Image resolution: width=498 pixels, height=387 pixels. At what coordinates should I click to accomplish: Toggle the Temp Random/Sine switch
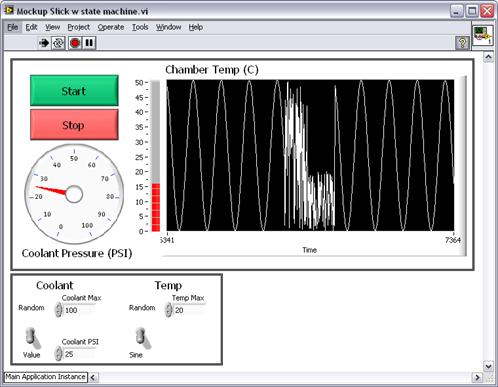pos(143,338)
